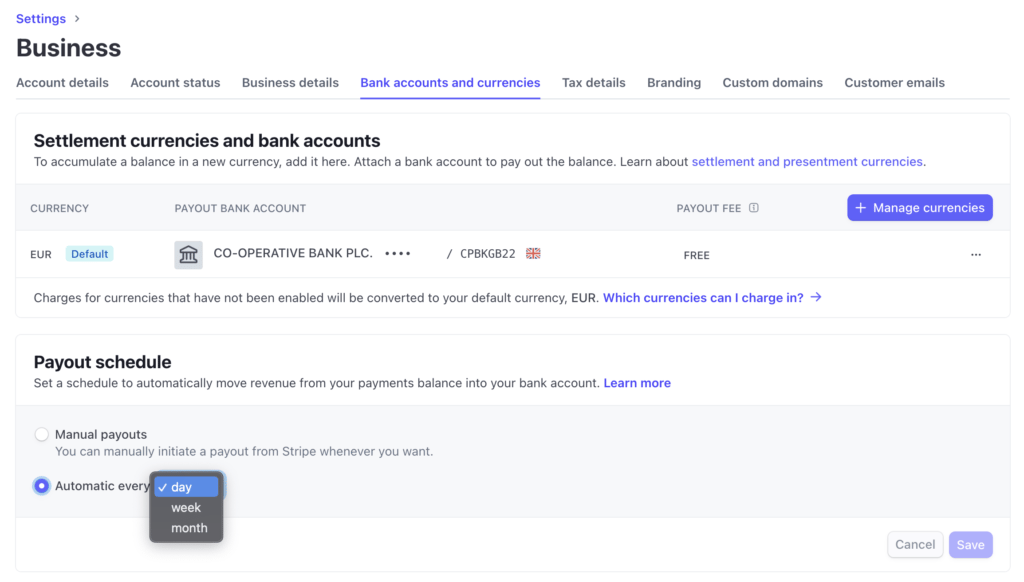Click the Settings breadcrumb link
The image size is (1024, 582).
41,19
